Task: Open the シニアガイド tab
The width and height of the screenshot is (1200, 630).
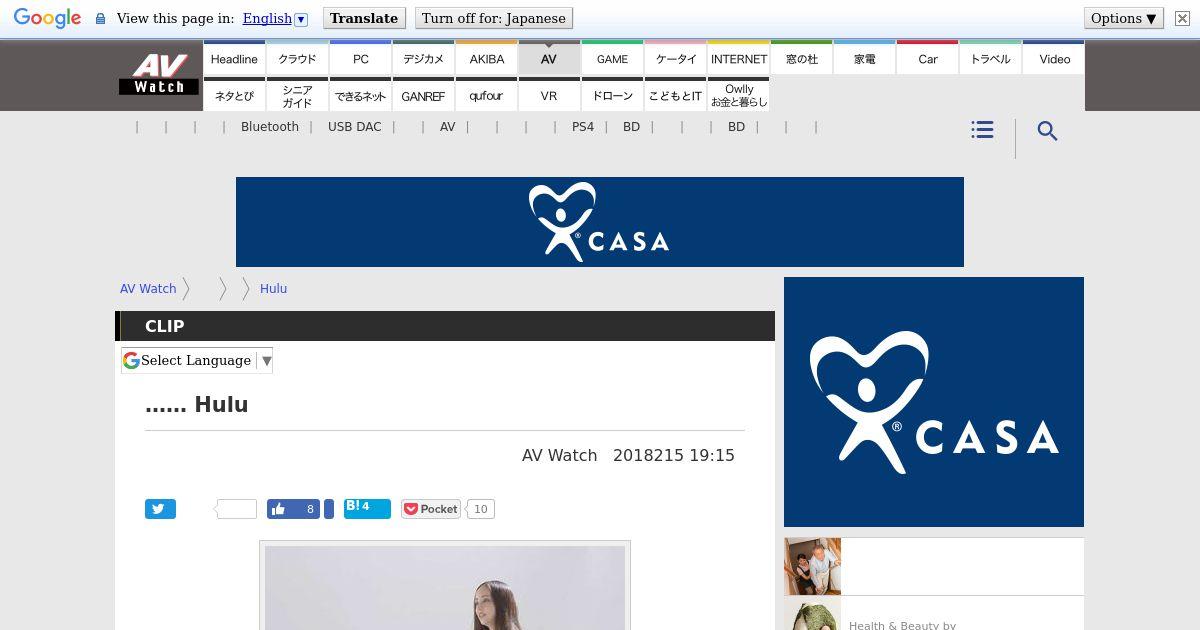Action: [x=297, y=95]
